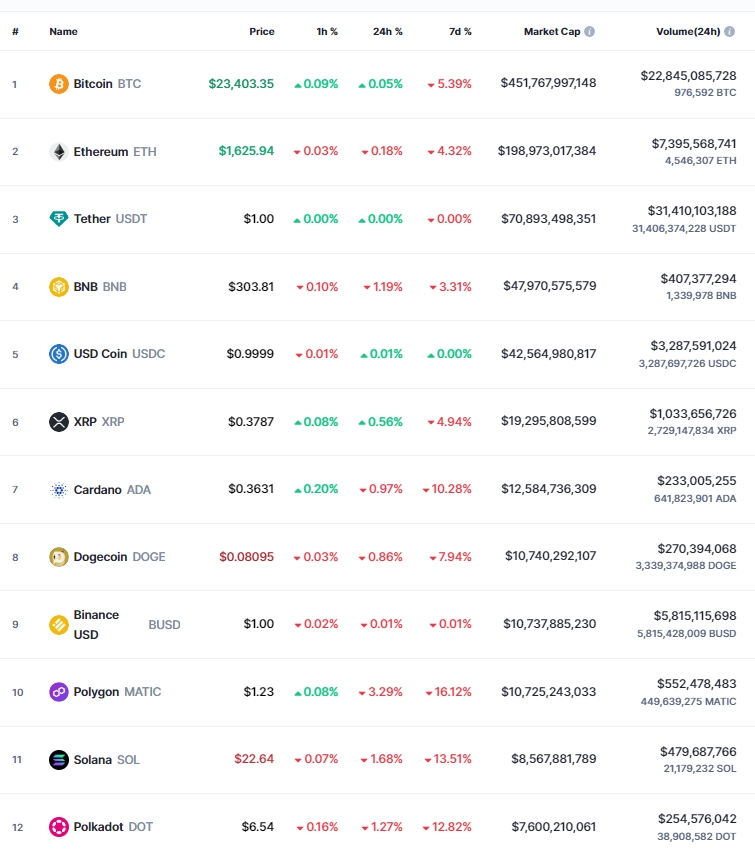755x855 pixels.
Task: Open the Volume(24h) info icon
Action: [729, 32]
